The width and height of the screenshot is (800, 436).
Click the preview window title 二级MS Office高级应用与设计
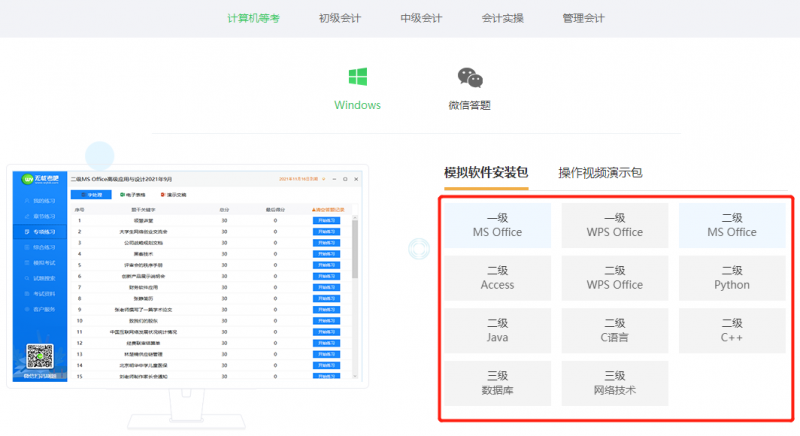[121, 179]
